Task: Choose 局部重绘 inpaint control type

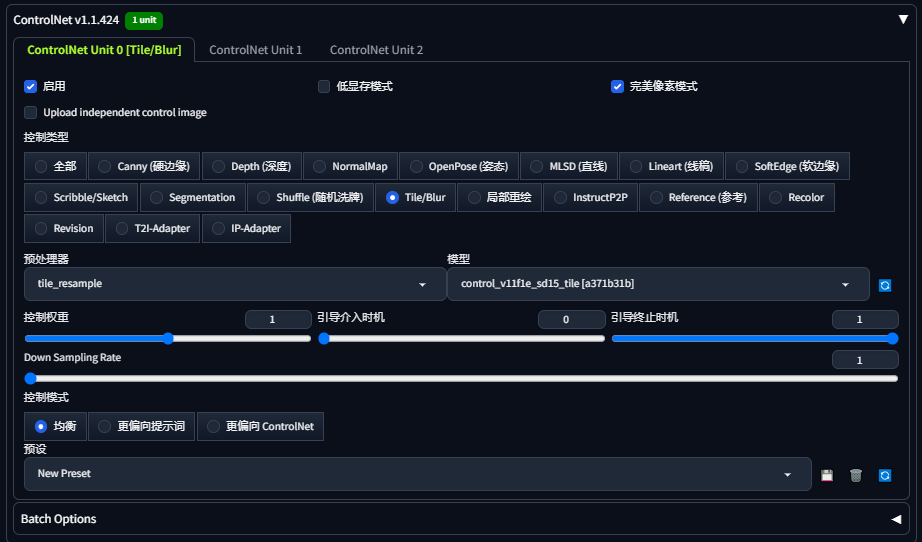Action: 499,198
